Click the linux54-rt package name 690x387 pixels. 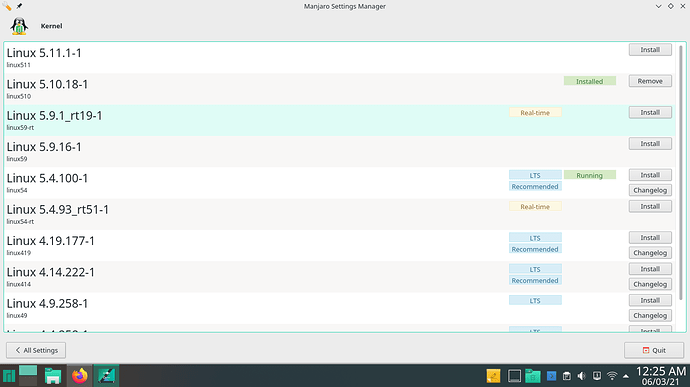point(20,221)
